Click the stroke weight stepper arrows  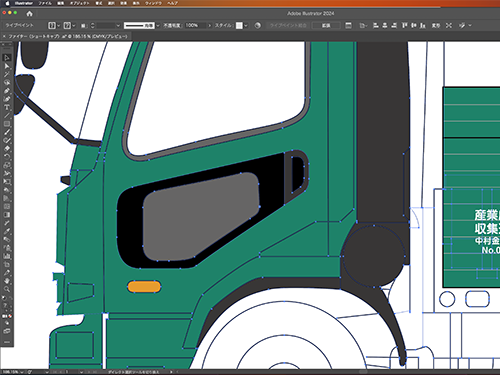[92, 25]
